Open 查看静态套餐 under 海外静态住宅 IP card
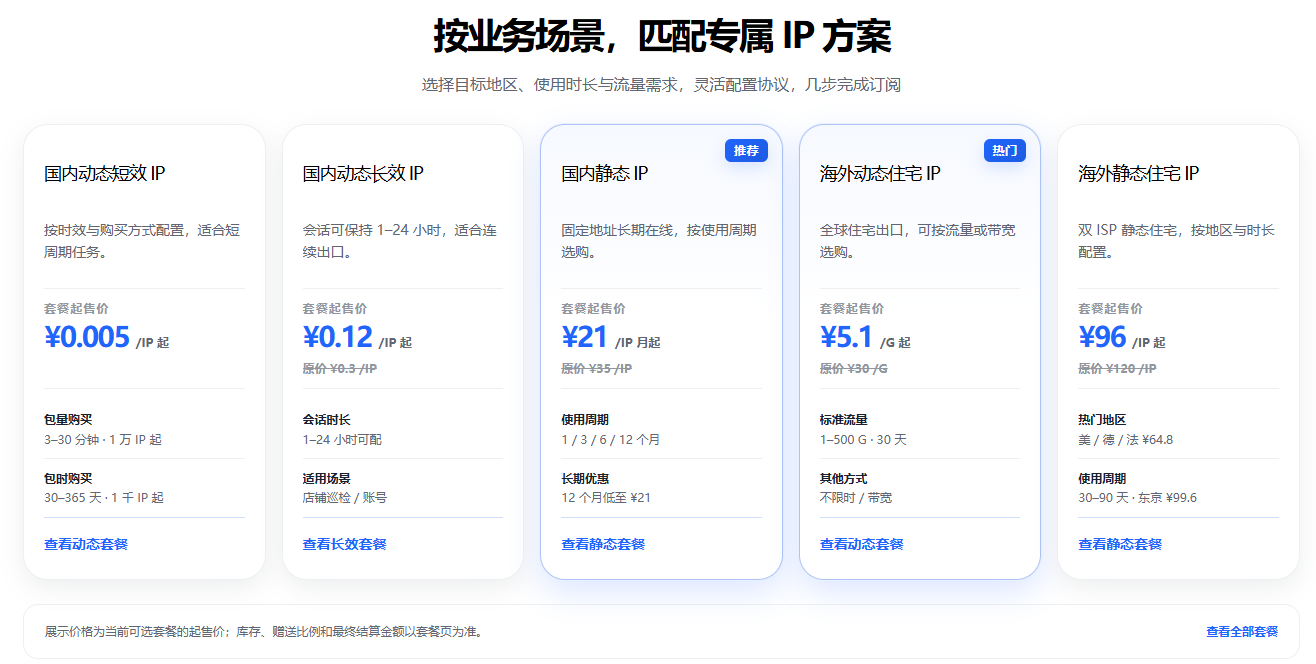Screen dimensions: 1316x664 1120,544
